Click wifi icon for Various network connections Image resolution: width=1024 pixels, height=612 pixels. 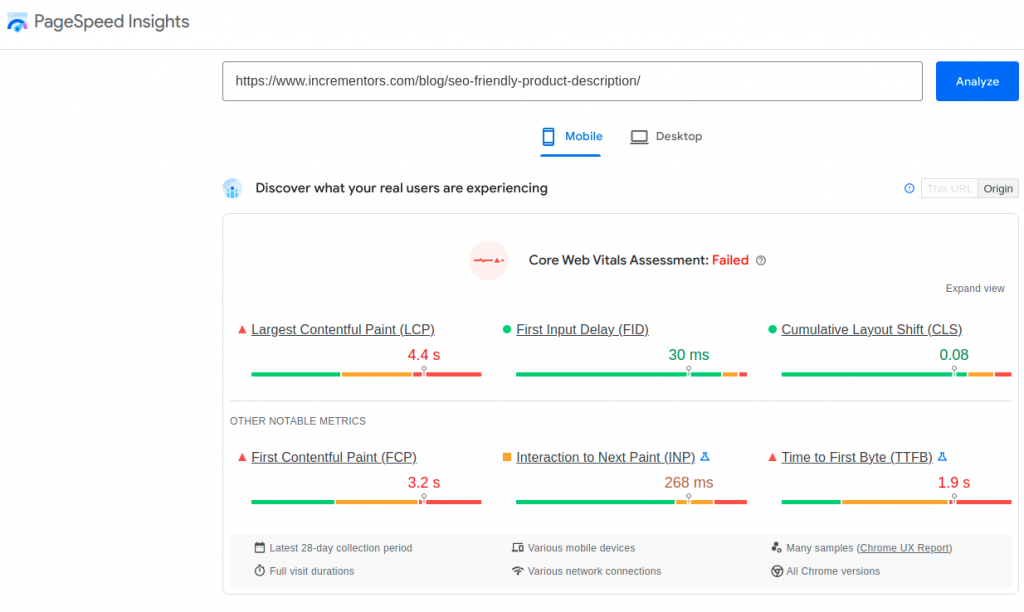point(518,570)
